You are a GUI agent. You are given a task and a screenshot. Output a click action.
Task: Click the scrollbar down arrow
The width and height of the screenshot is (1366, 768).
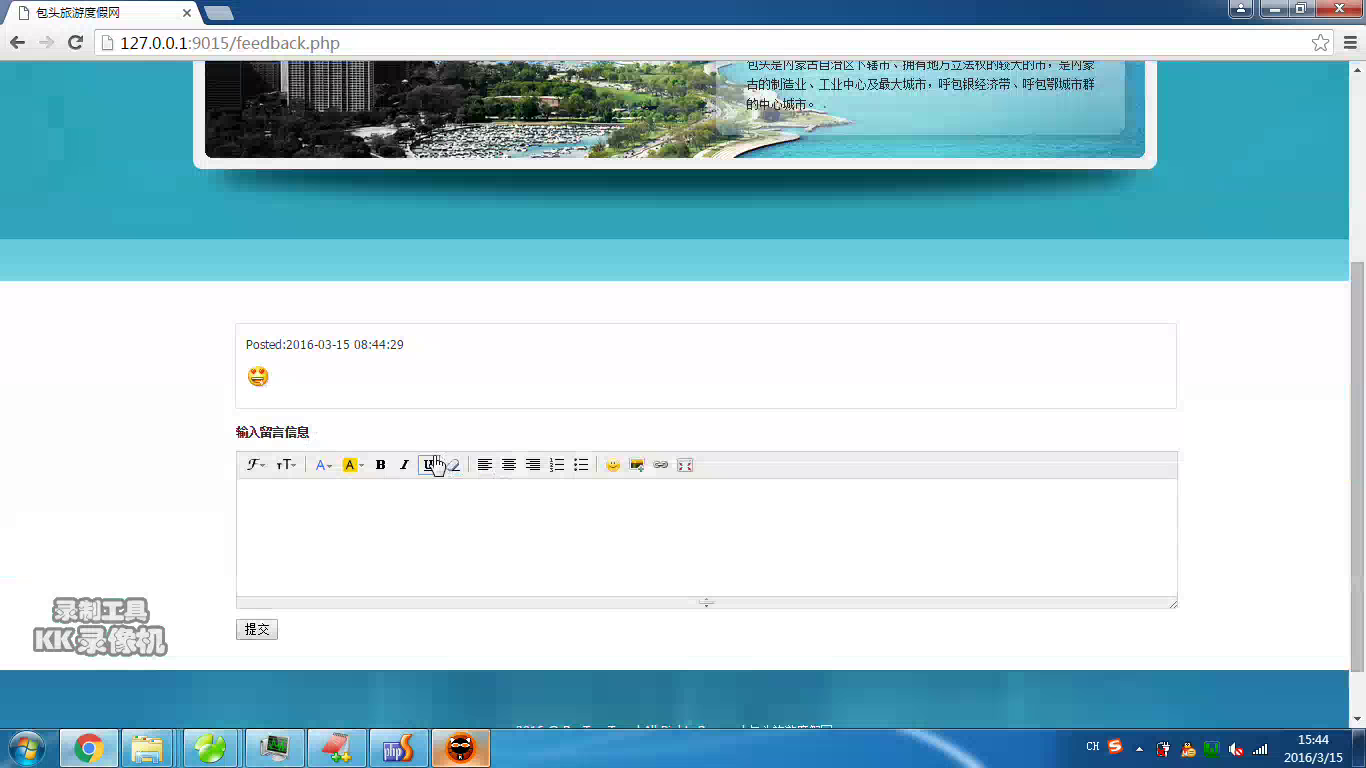point(1357,719)
